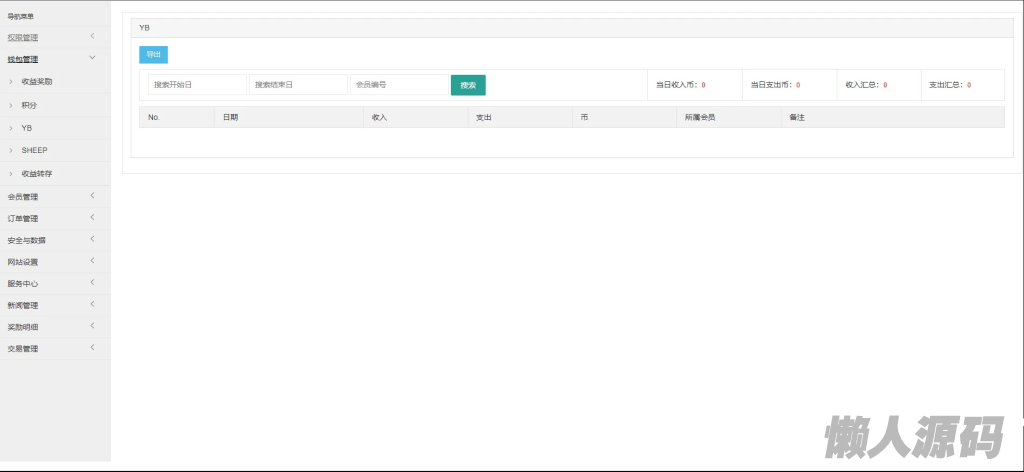Click the 支出汇总 summary value

[969, 86]
